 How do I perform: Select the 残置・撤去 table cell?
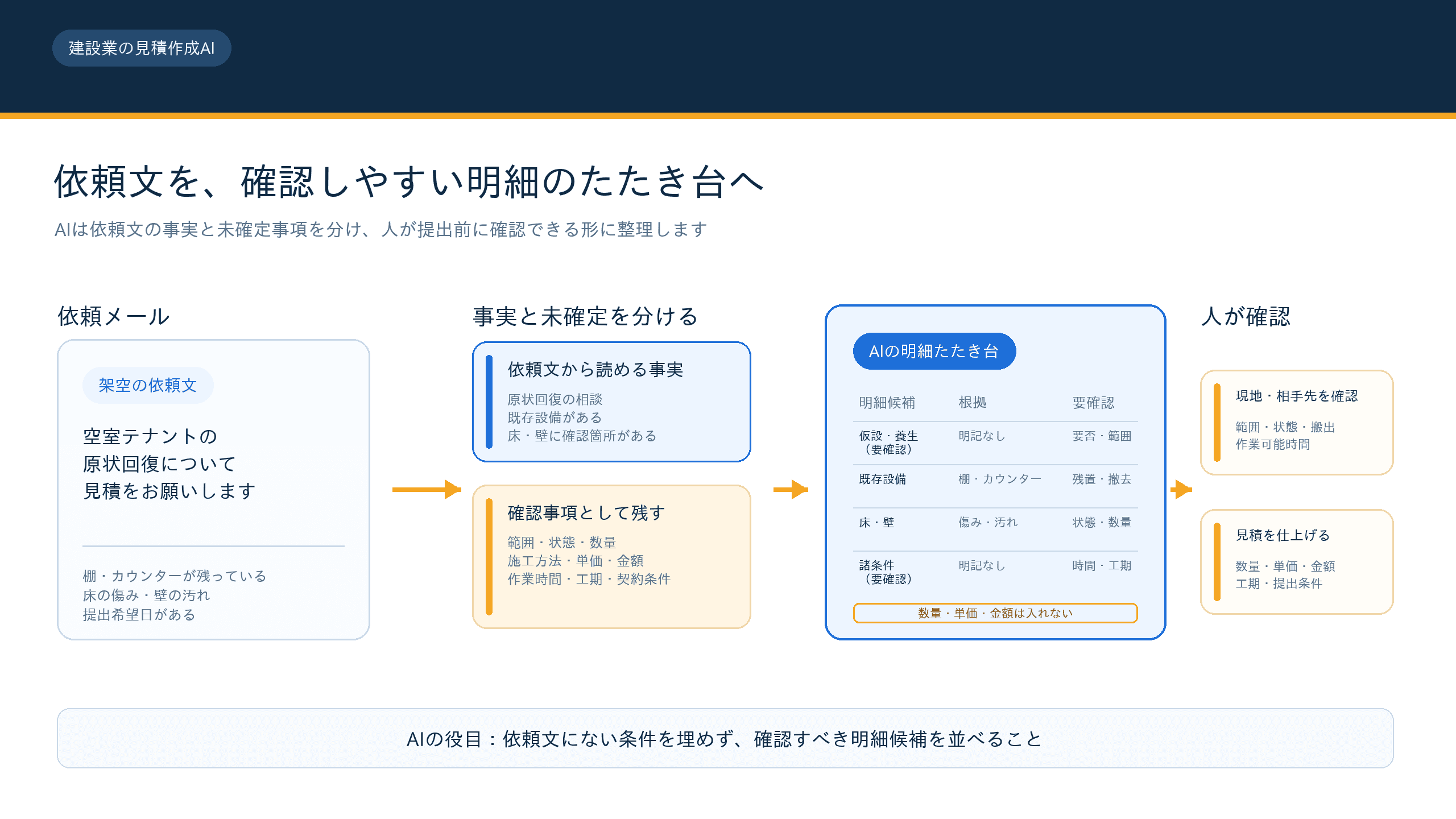(1102, 479)
